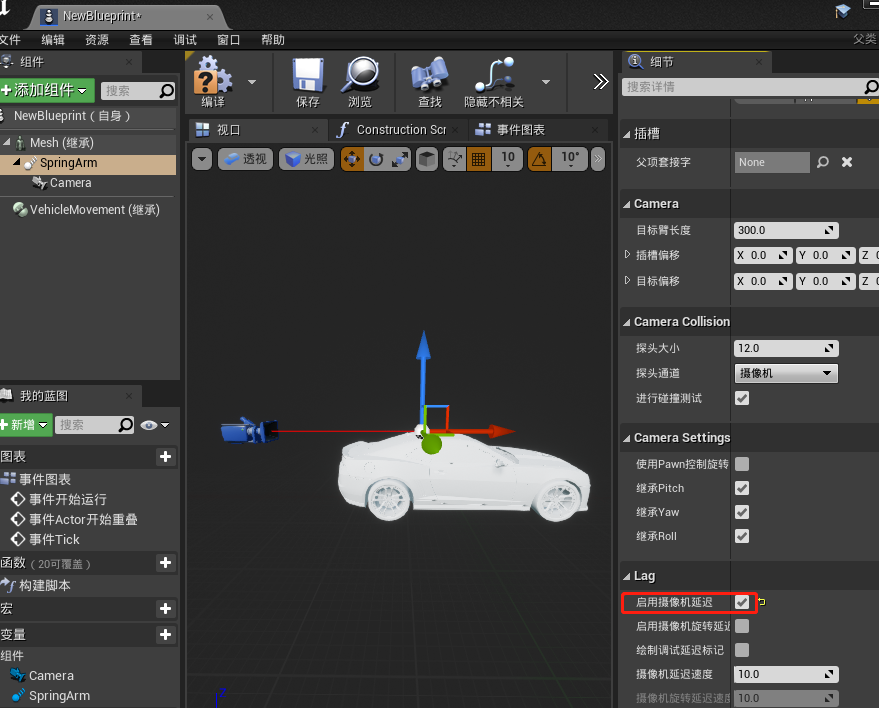Click the camera gizmo in the viewport
Screen dimensions: 879x708
(250, 431)
